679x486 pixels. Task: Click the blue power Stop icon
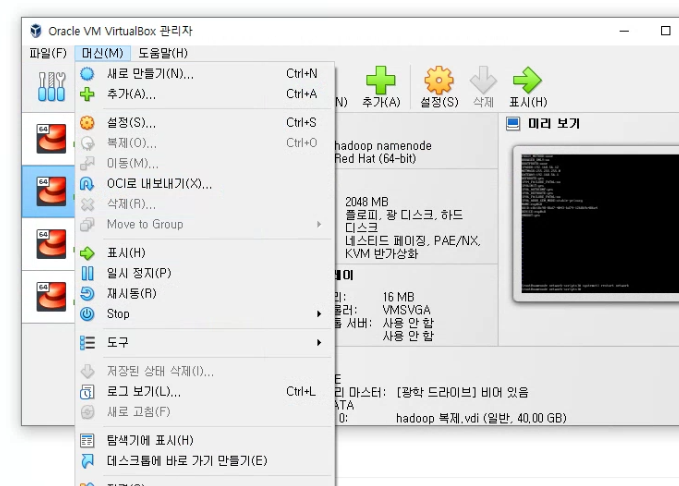pos(87,314)
